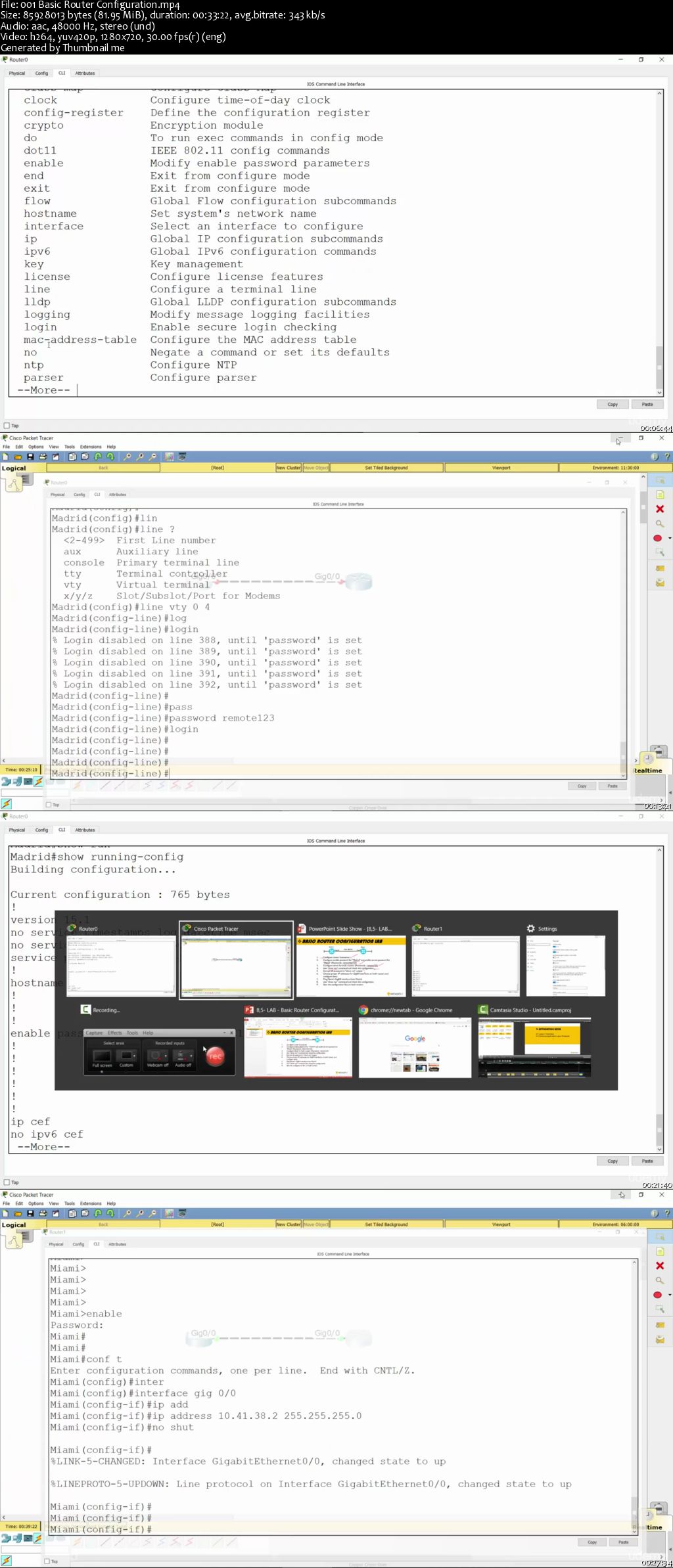Screen dimensions: 673x1568
Task: Click Paste button below Madrid(config-line)# prompt
Action: point(613,786)
